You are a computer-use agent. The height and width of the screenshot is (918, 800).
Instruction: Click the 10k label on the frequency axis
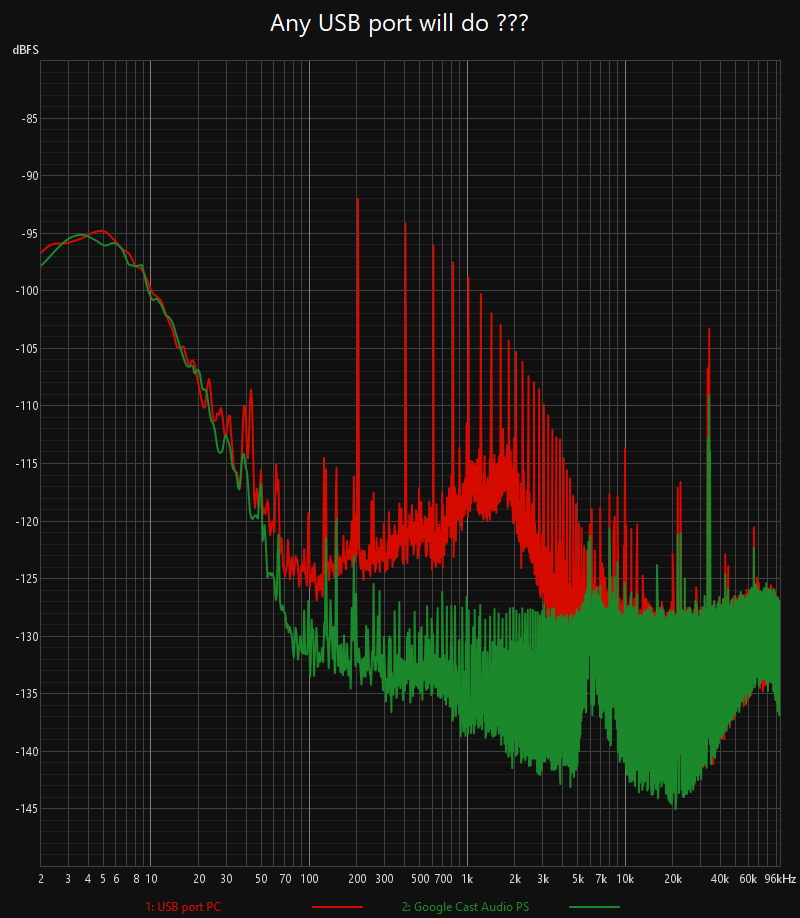tap(625, 879)
